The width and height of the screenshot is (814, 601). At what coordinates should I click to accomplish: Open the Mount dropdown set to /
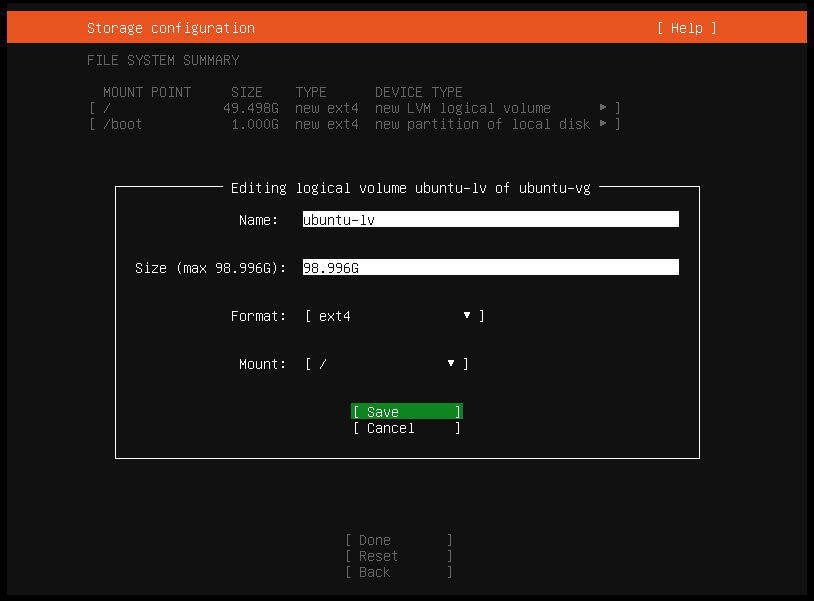coord(387,364)
